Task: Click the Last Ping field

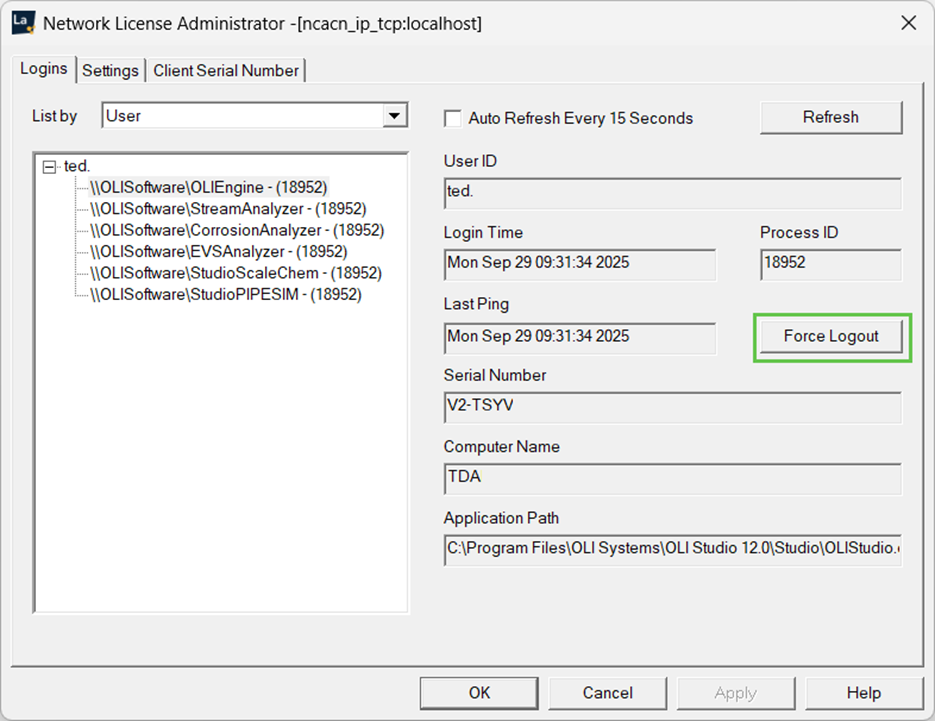Action: coord(580,339)
